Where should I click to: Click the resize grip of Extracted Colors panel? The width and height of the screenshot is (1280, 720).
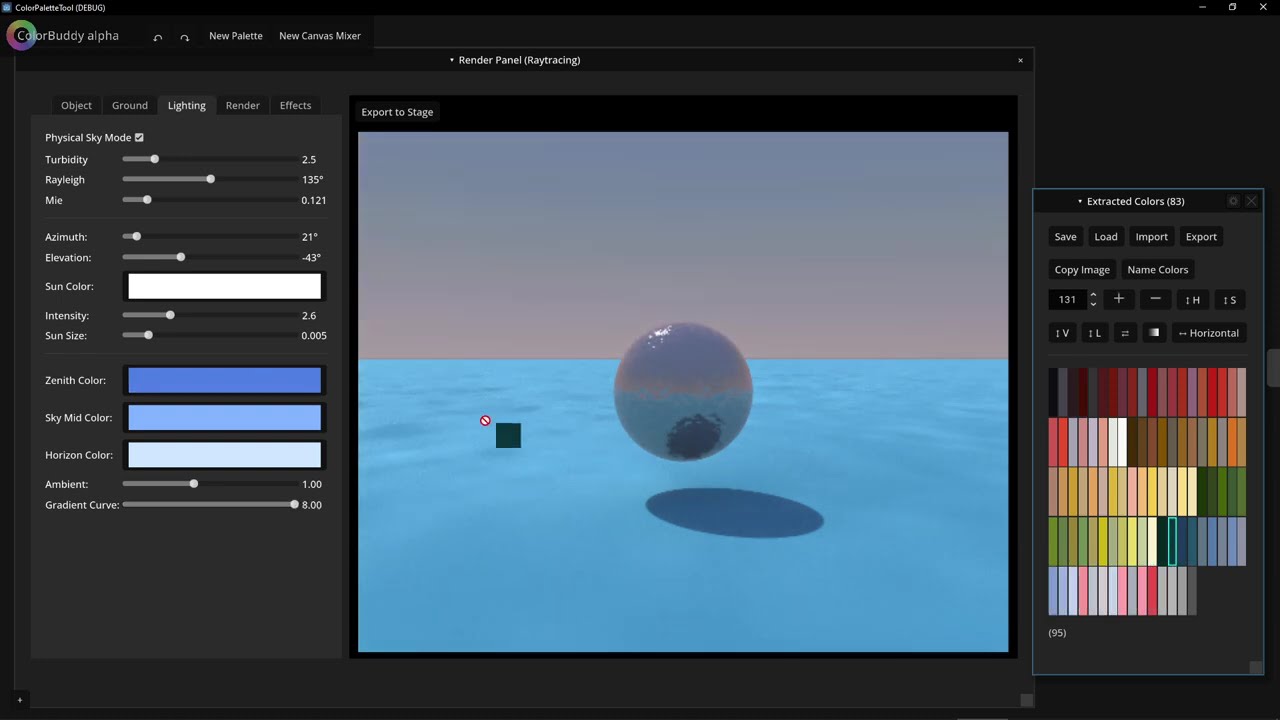pos(1256,667)
